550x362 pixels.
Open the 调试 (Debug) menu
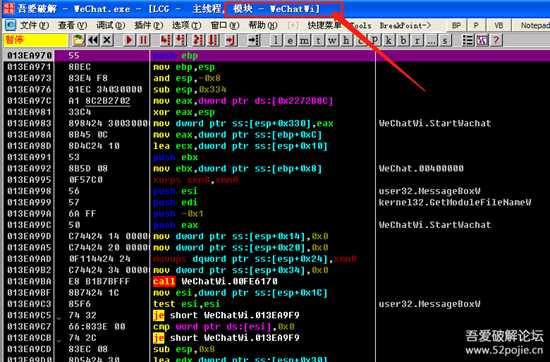110,26
